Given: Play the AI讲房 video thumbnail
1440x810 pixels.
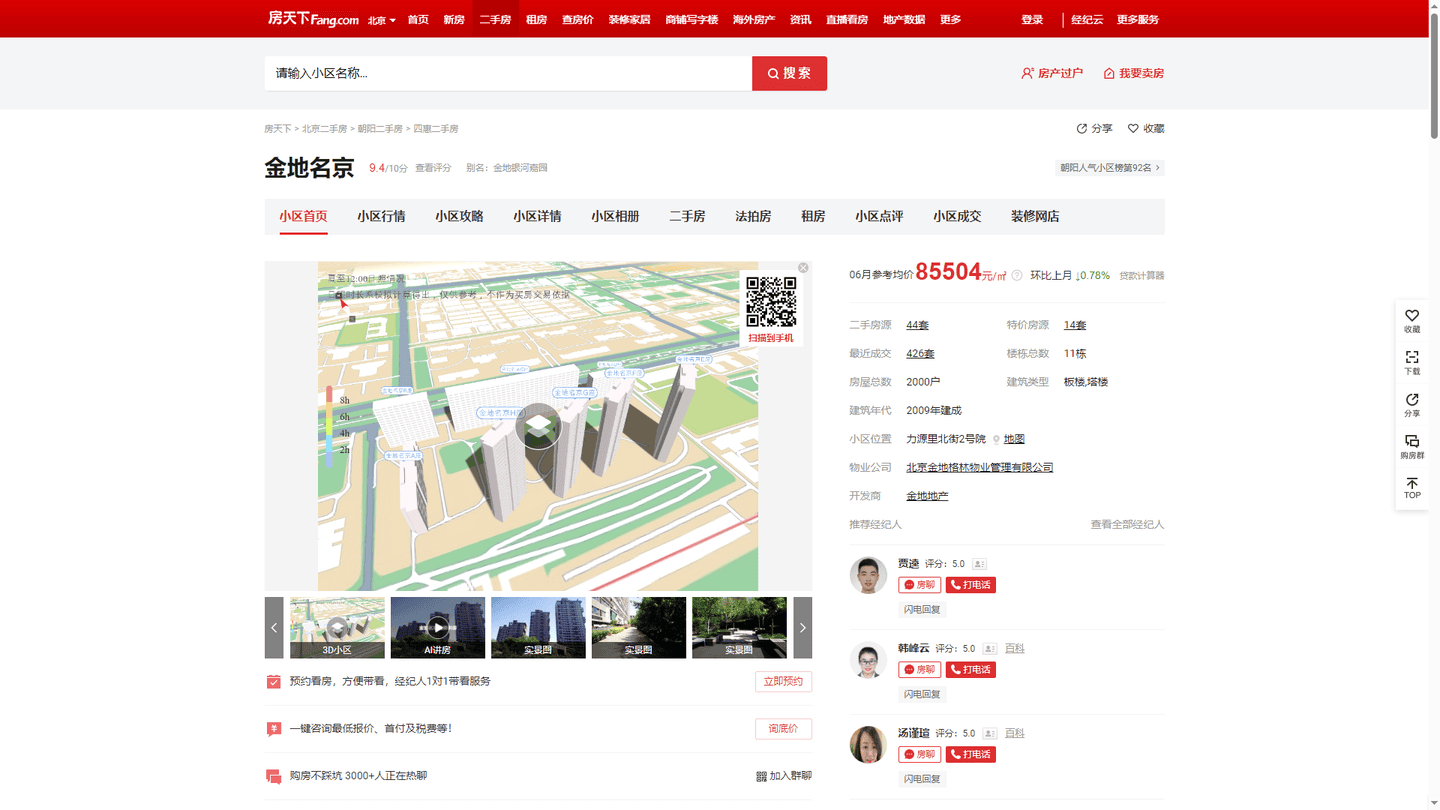Looking at the screenshot, I should [438, 628].
